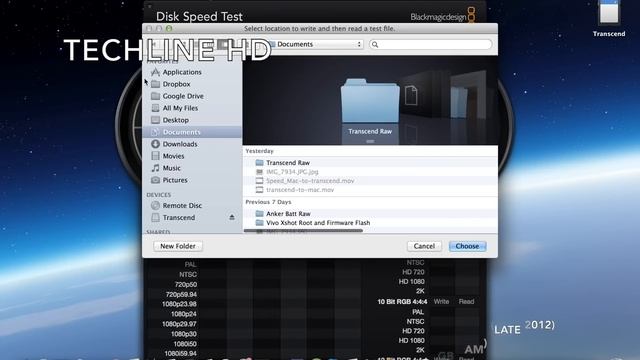Click the Blackmagicdesign logo
640x360 pixels.
click(443, 16)
